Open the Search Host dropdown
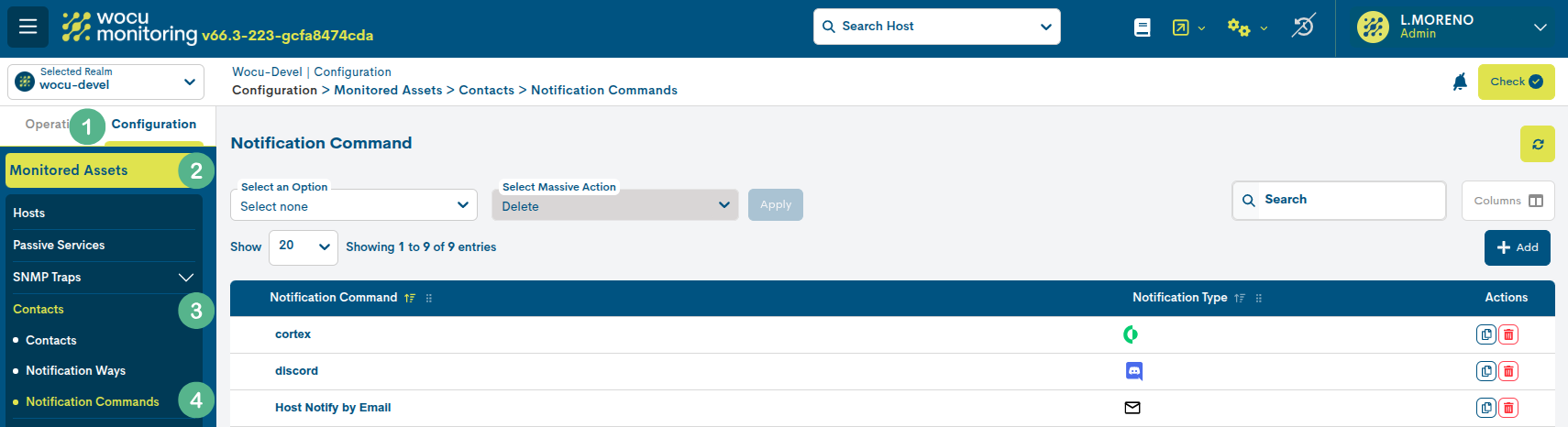This screenshot has height=427, width=1568. (x=936, y=27)
